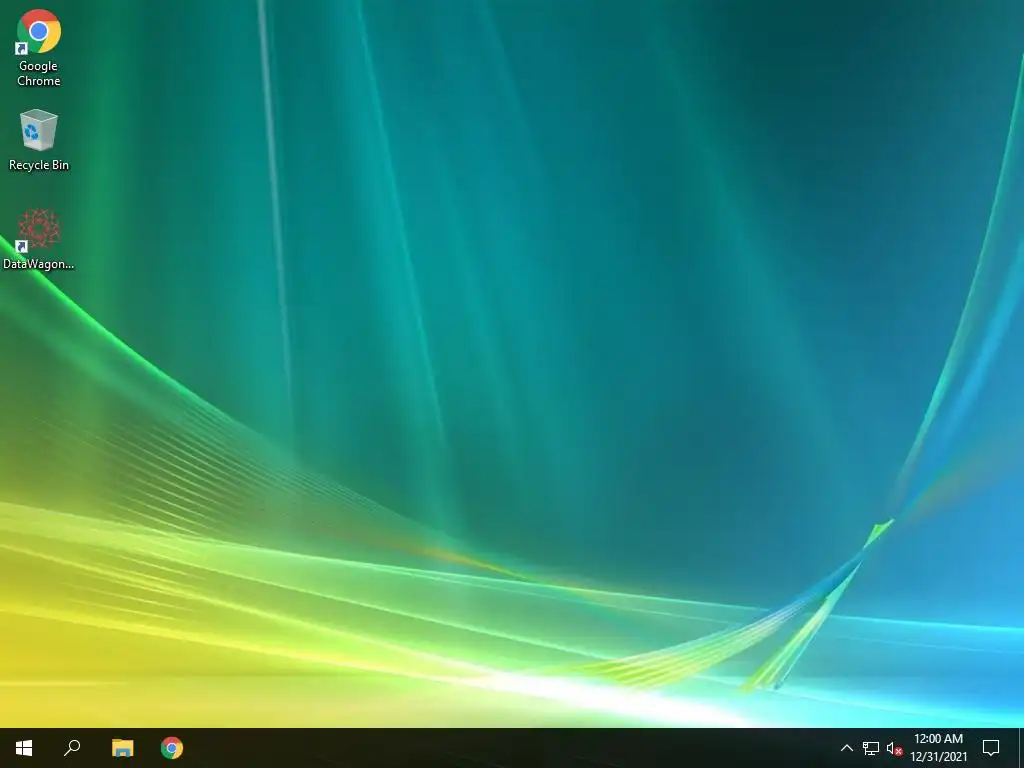Image resolution: width=1024 pixels, height=768 pixels.
Task: Show hidden system tray icons
Action: pos(846,748)
